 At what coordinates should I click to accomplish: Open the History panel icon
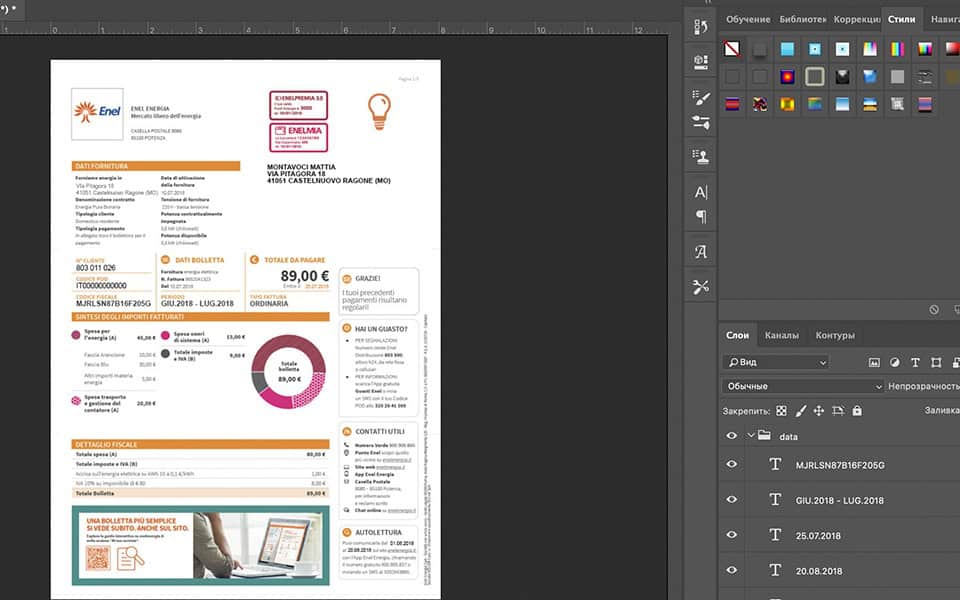pos(701,27)
